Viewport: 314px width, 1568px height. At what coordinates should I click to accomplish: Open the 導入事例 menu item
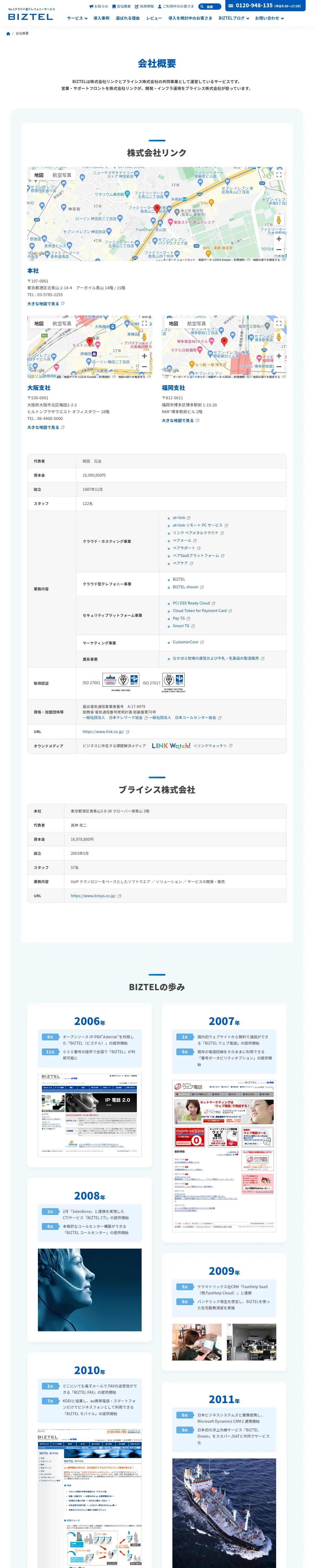coord(101,18)
